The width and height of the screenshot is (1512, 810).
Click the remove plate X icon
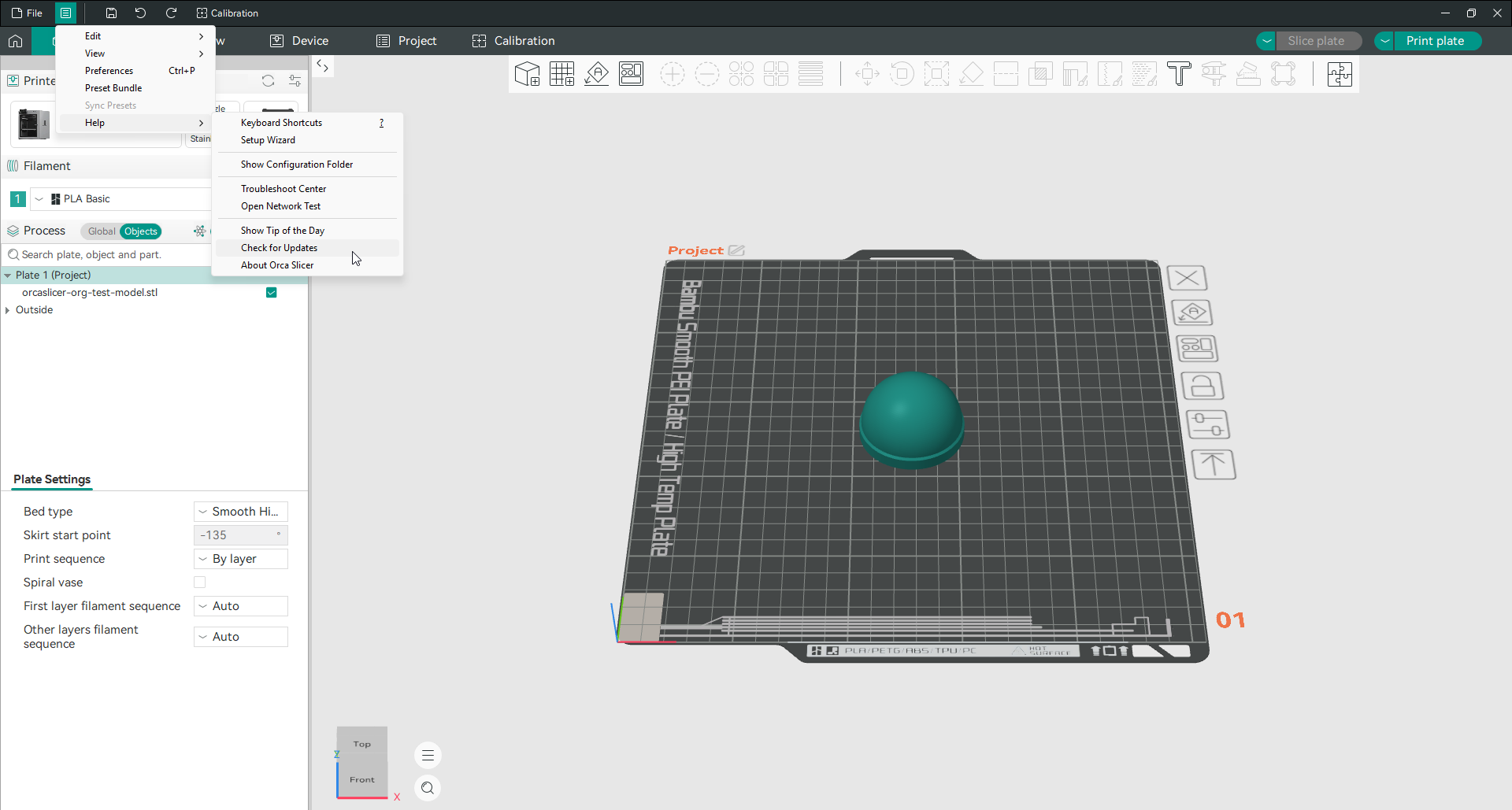tap(1187, 278)
